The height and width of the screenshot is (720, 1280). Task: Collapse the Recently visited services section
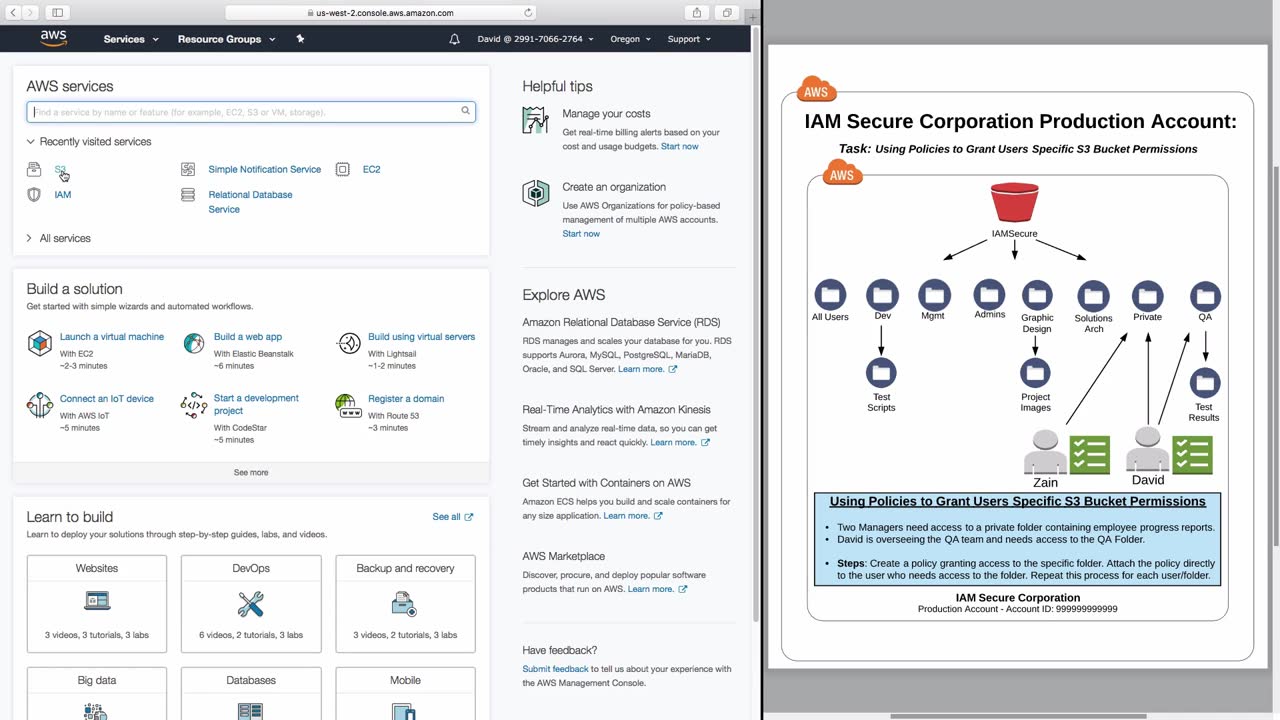pos(89,142)
